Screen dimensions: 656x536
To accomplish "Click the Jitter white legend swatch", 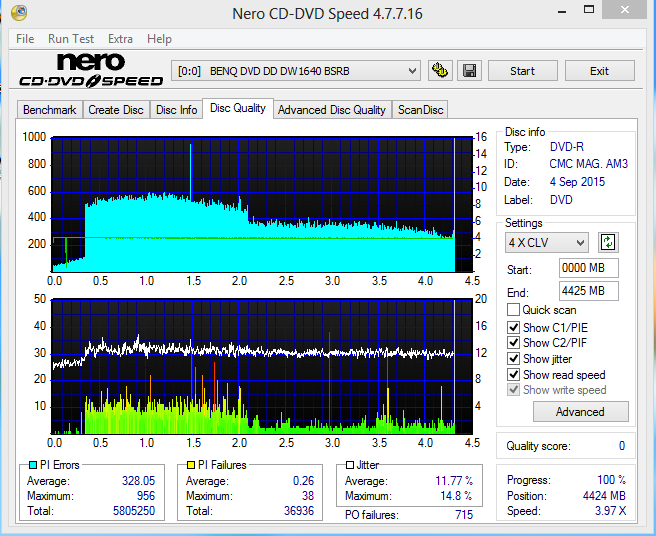I will [x=350, y=465].
